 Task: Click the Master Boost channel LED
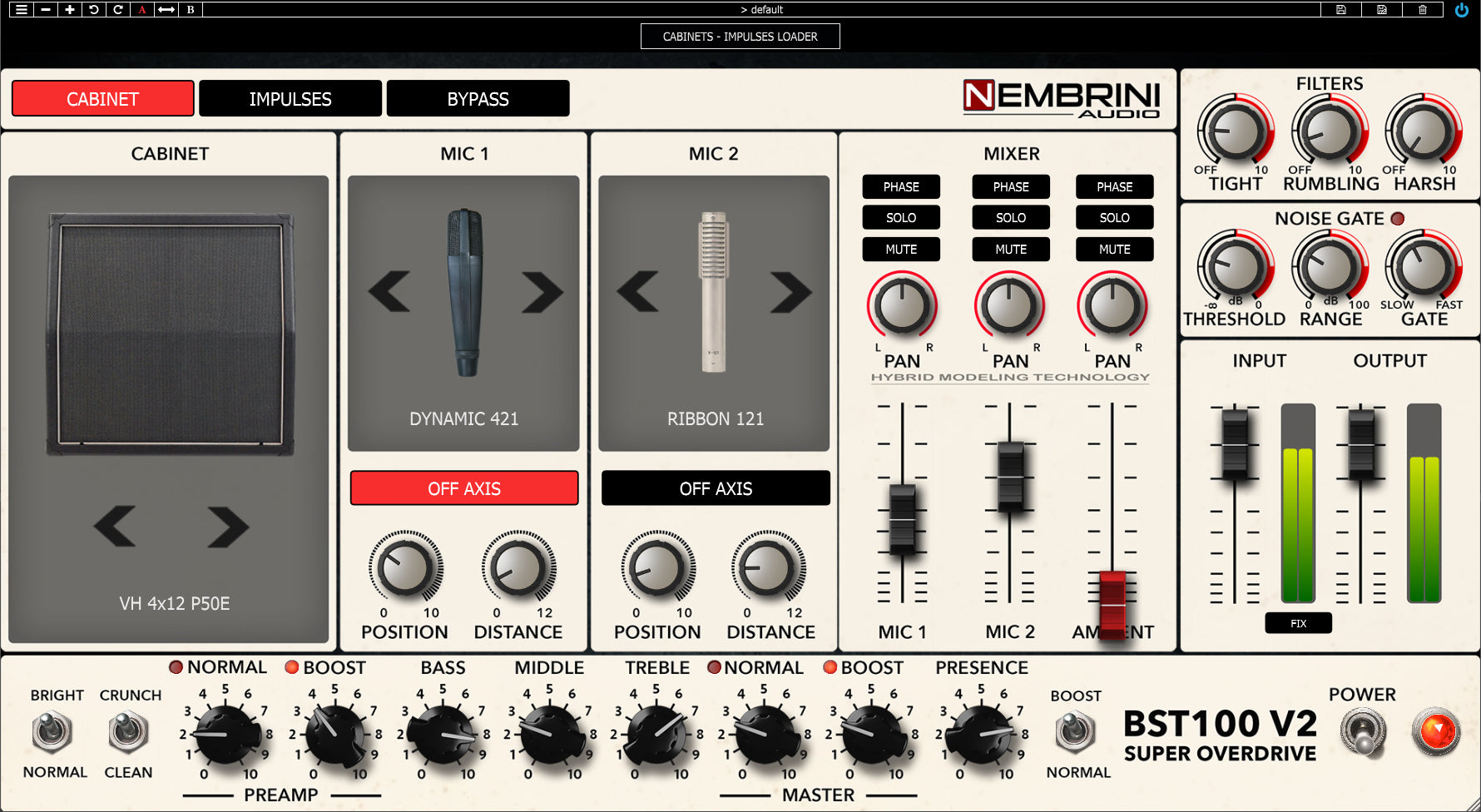point(830,667)
